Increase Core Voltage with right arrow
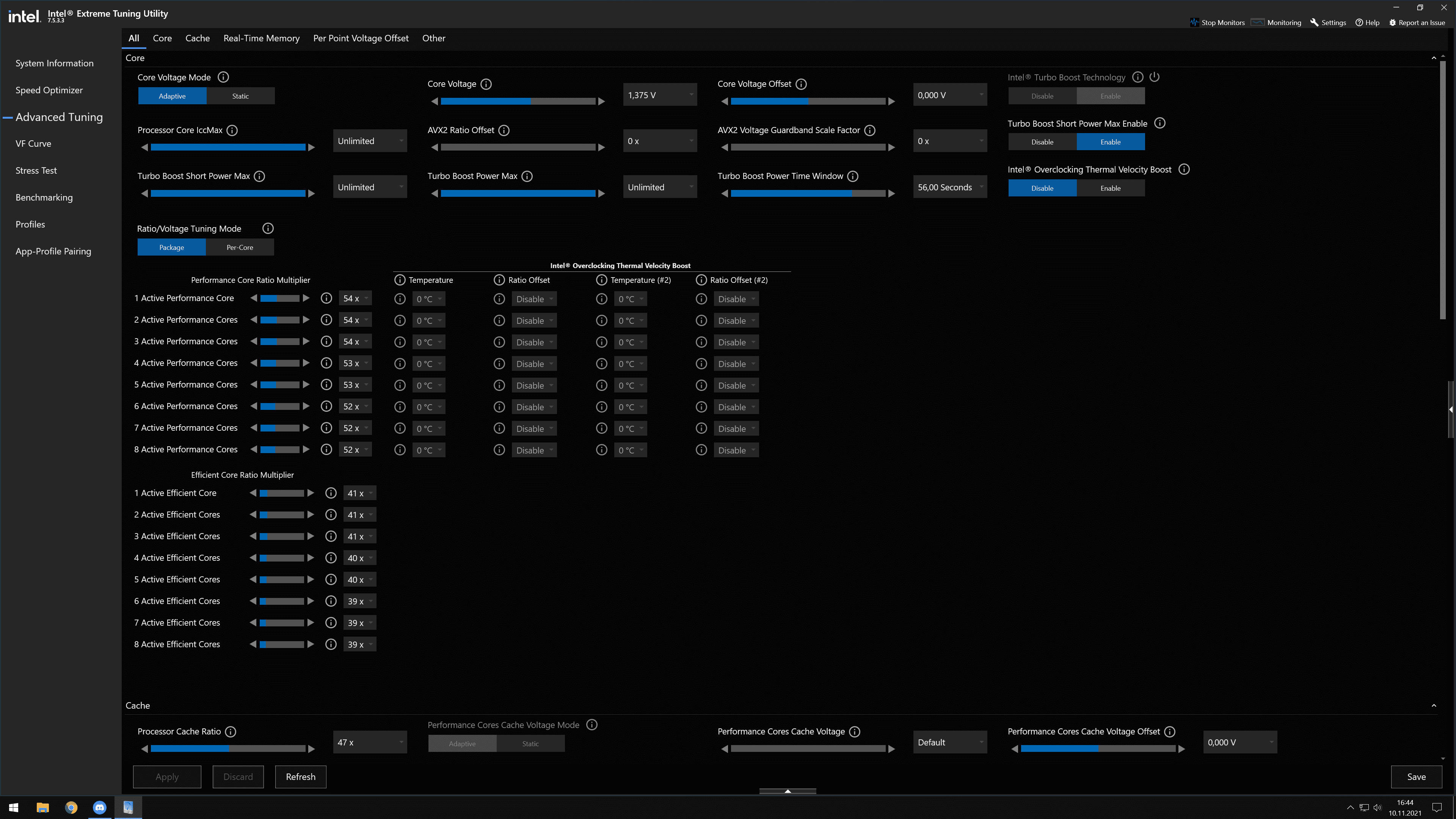This screenshot has width=1456, height=819. 601,101
